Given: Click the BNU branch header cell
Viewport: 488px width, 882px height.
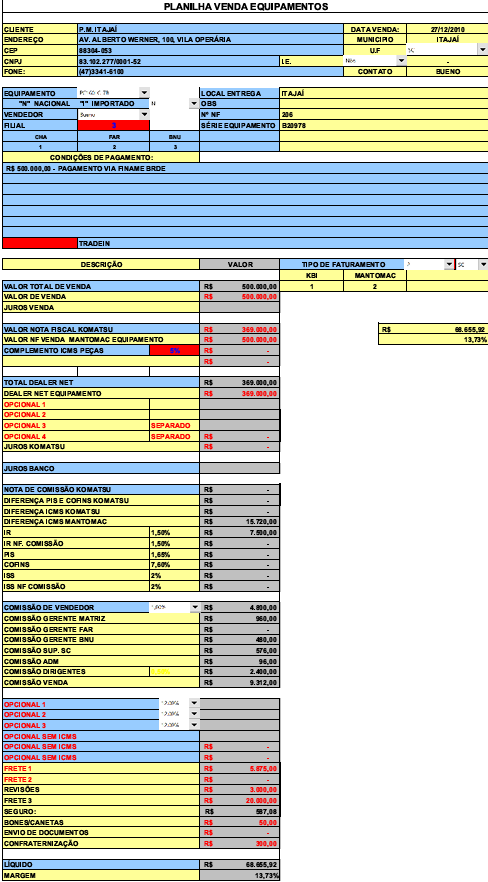Looking at the screenshot, I should 175,136.
